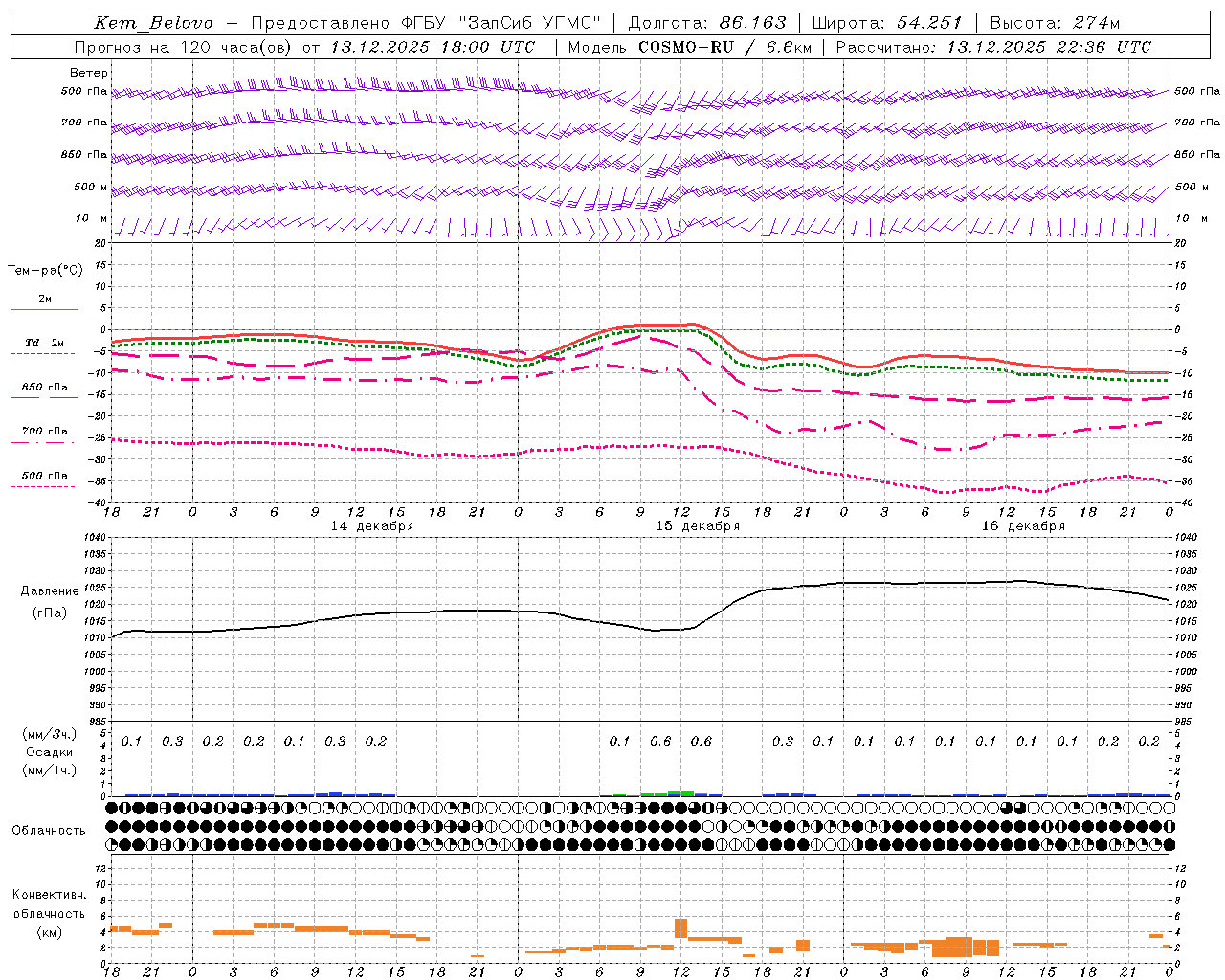Screen dimensions: 1225x980
Task: Click the forecast start time 13.12.2025 18:00 UTC
Action: tap(433, 47)
